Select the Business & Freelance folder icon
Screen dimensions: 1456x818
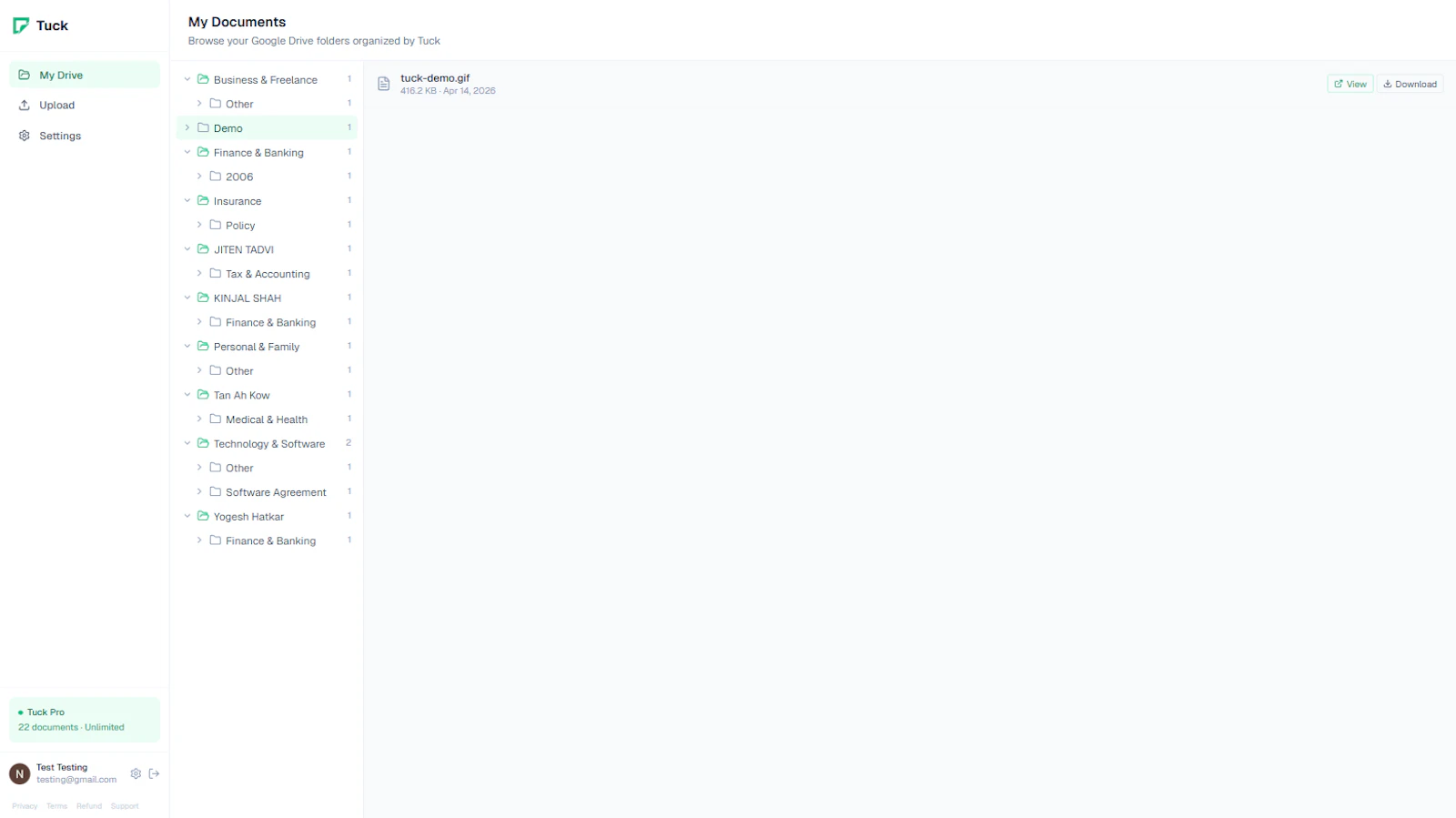coord(203,79)
